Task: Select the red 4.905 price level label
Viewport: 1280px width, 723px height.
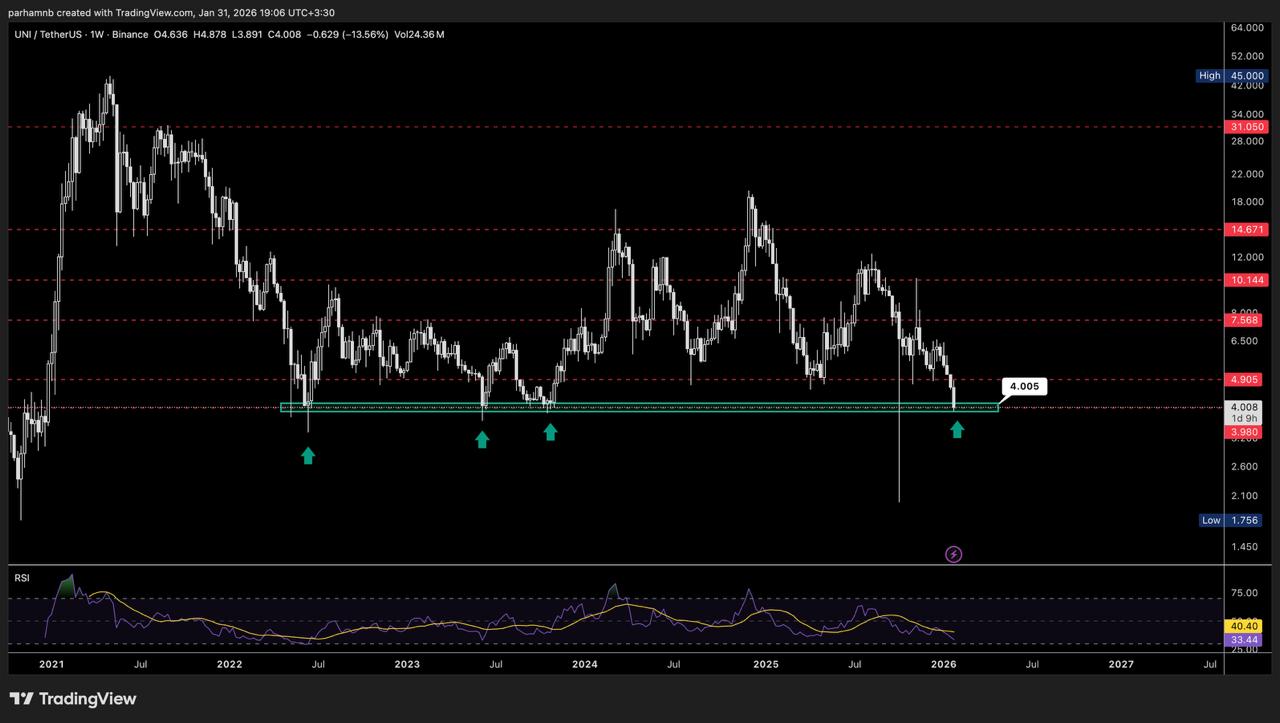Action: click(1246, 379)
